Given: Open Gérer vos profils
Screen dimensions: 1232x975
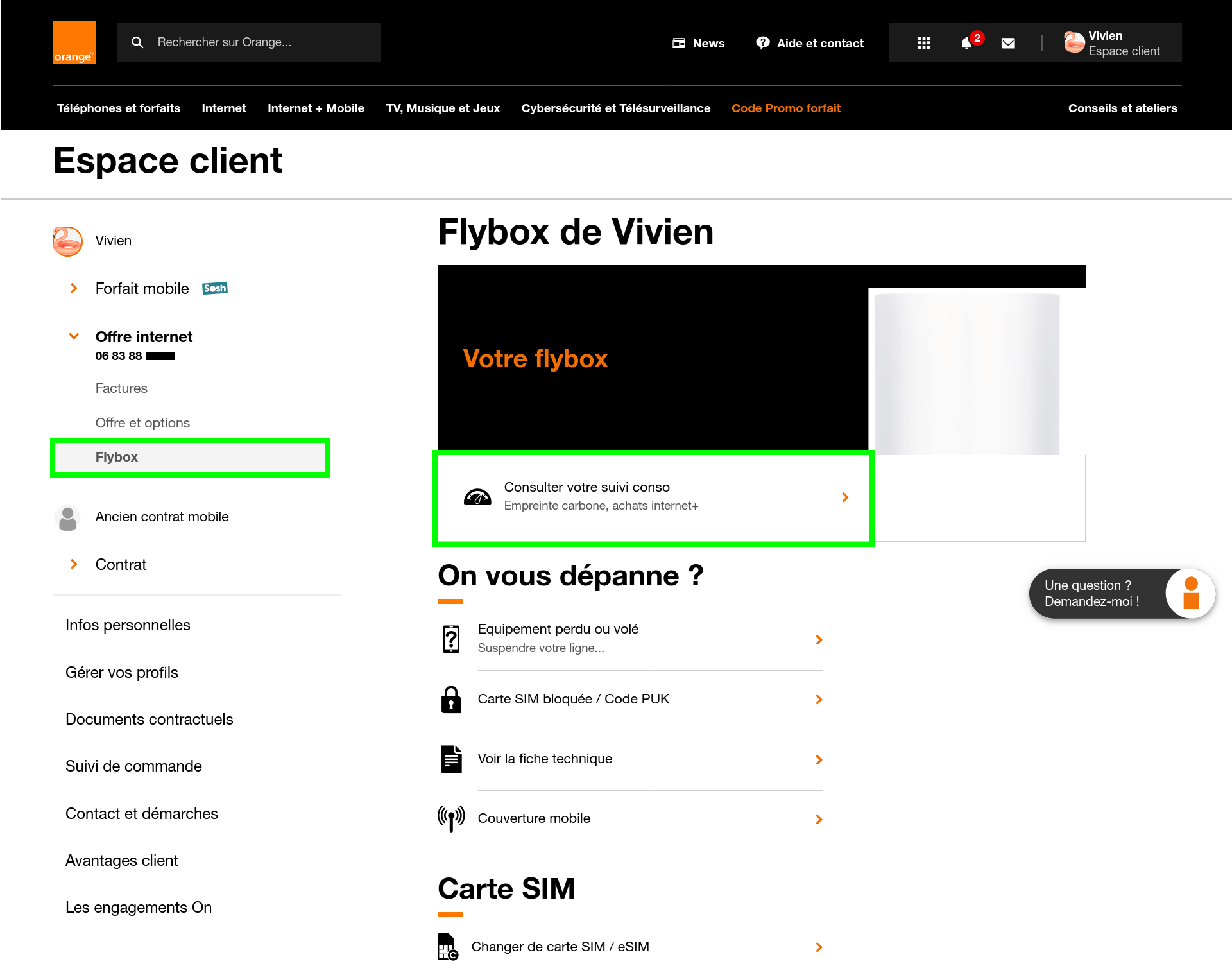Looking at the screenshot, I should click(x=122, y=673).
